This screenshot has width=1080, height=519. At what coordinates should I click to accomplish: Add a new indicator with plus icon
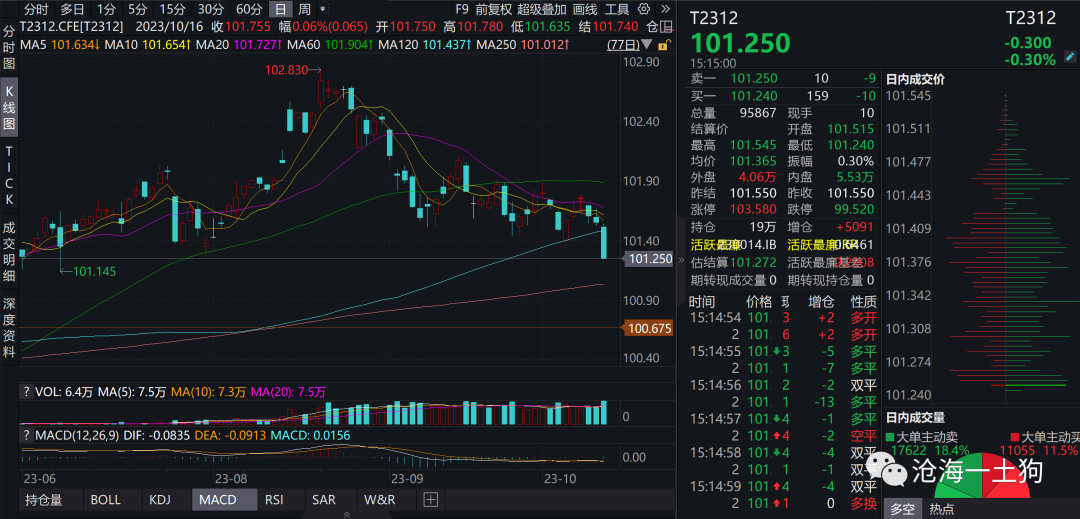pyautogui.click(x=430, y=500)
